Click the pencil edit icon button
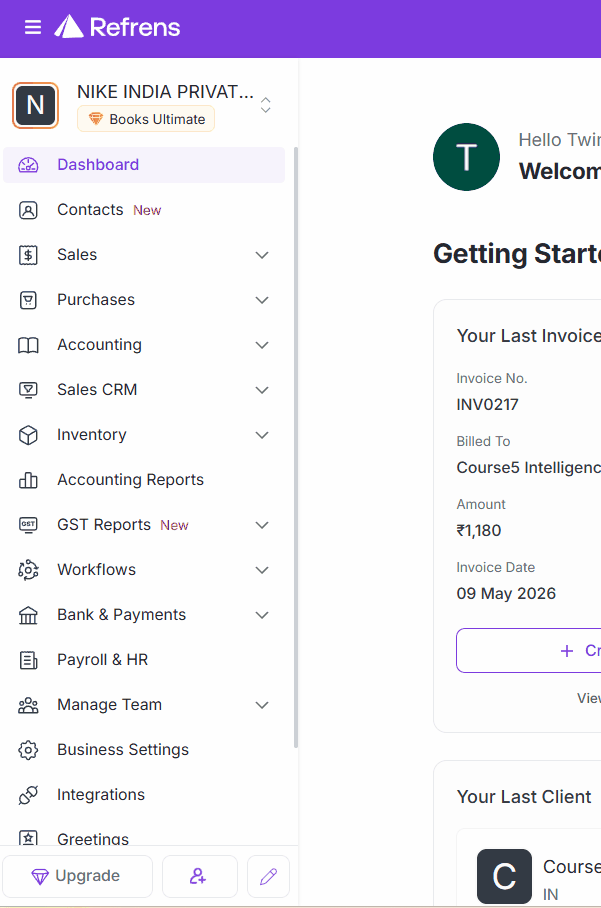This screenshot has height=908, width=601. pyautogui.click(x=268, y=876)
